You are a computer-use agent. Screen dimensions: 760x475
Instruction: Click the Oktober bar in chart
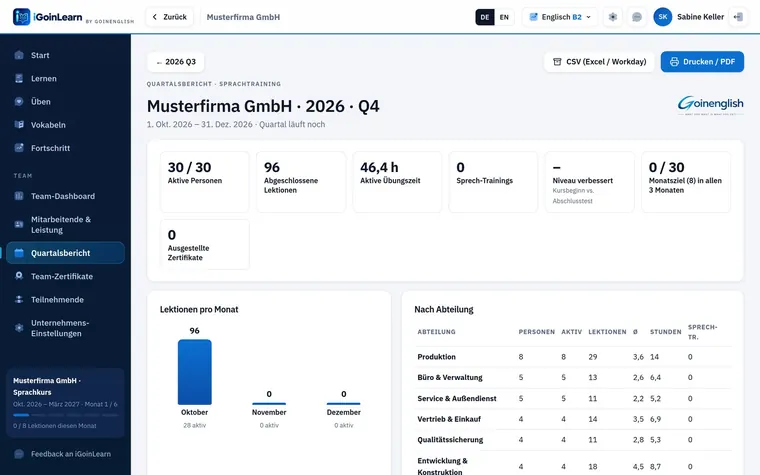pyautogui.click(x=194, y=372)
